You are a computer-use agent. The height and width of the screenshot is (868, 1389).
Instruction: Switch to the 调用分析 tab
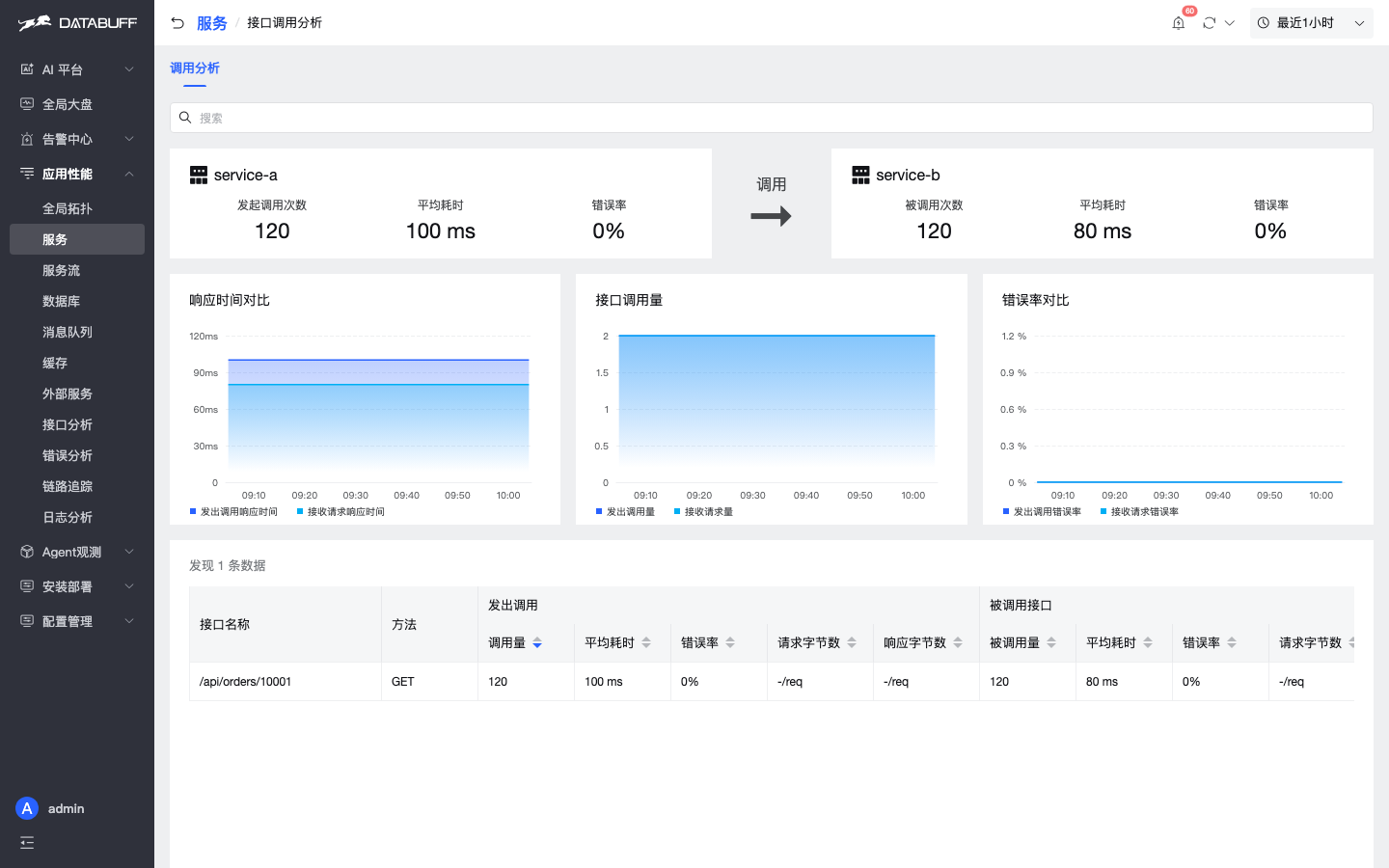[195, 68]
